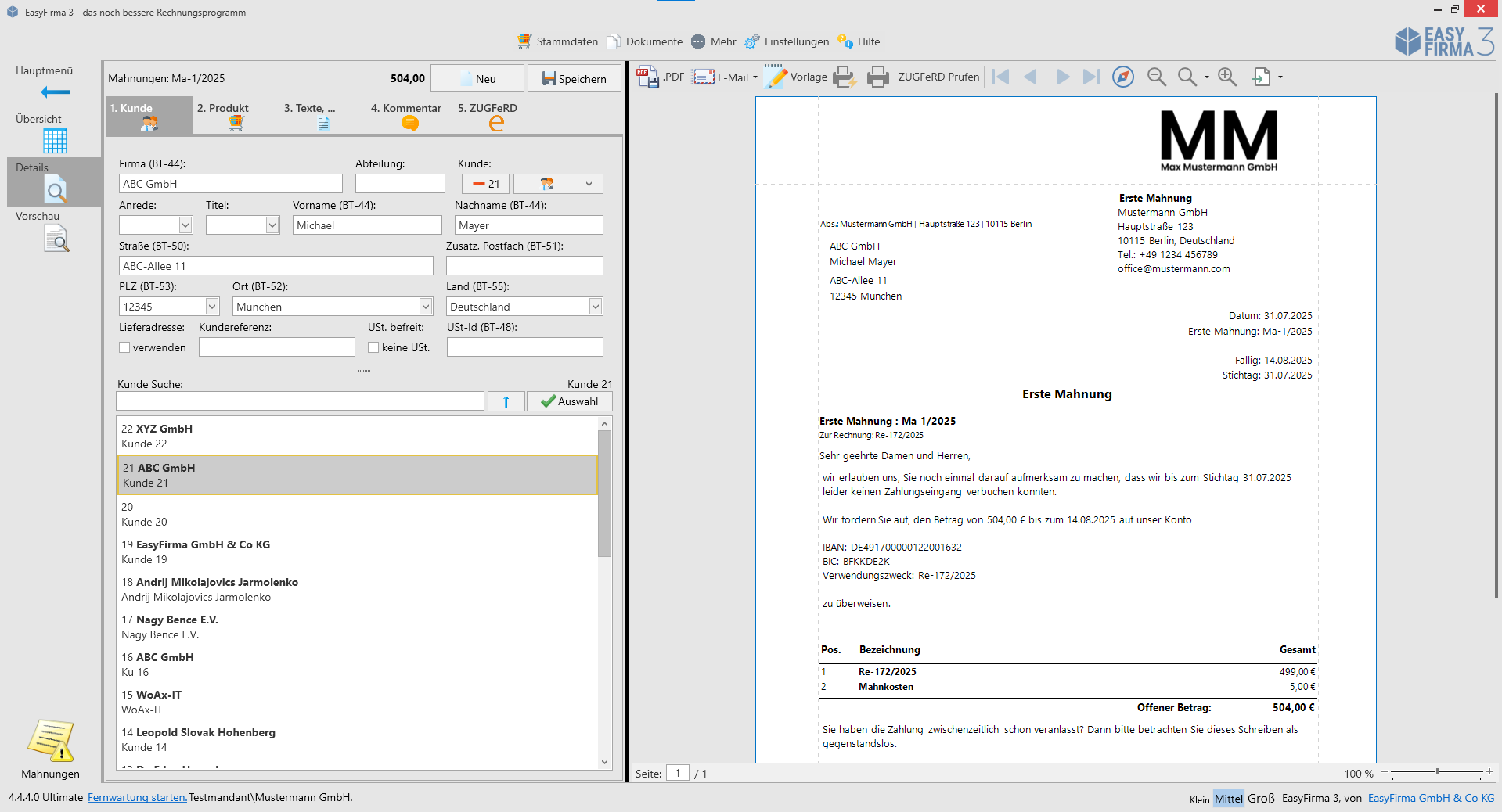Confirm with the Auswahl button
This screenshot has height=812, width=1502.
[x=570, y=401]
